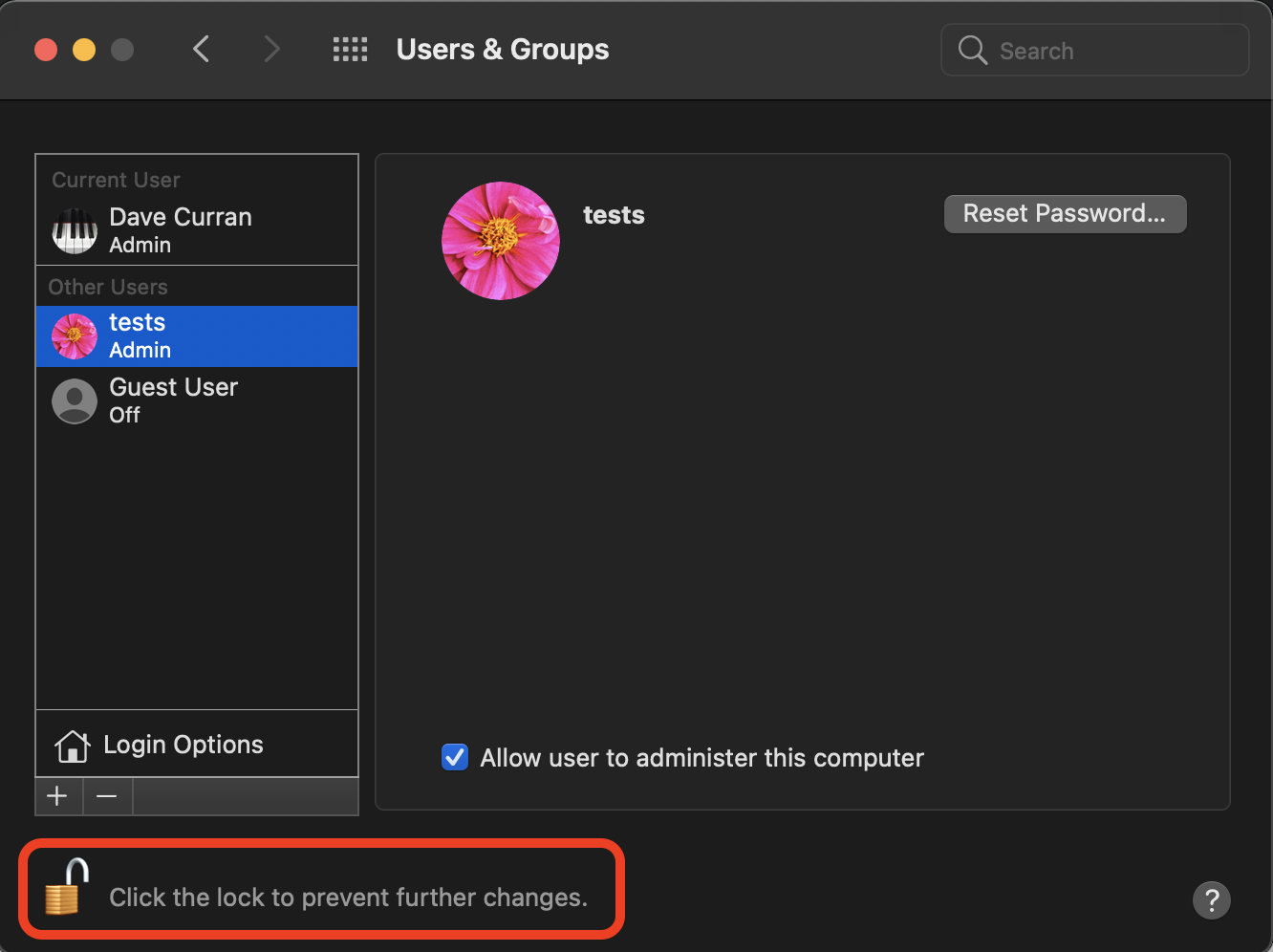Open help with the question mark button
The width and height of the screenshot is (1273, 952).
coord(1211,899)
